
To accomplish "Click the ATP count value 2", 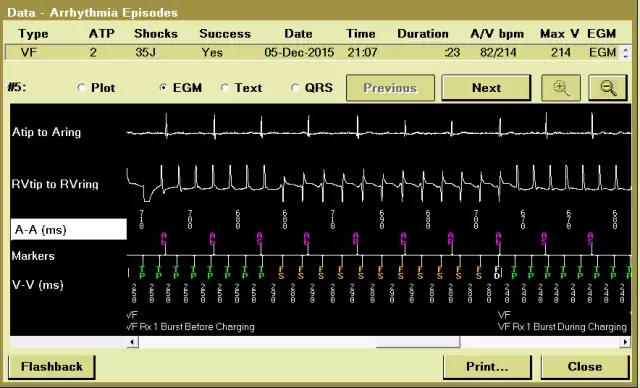I will tap(93, 53).
